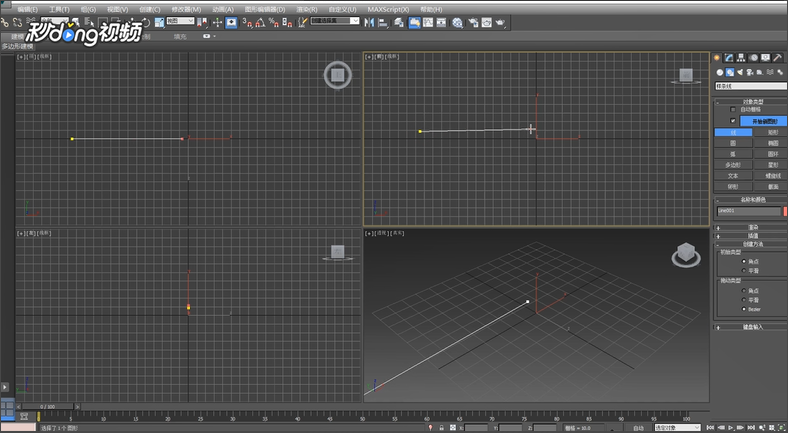Viewport: 788px width, 433px height.
Task: Toggle the 开始新图形 checkbox
Action: (733, 121)
